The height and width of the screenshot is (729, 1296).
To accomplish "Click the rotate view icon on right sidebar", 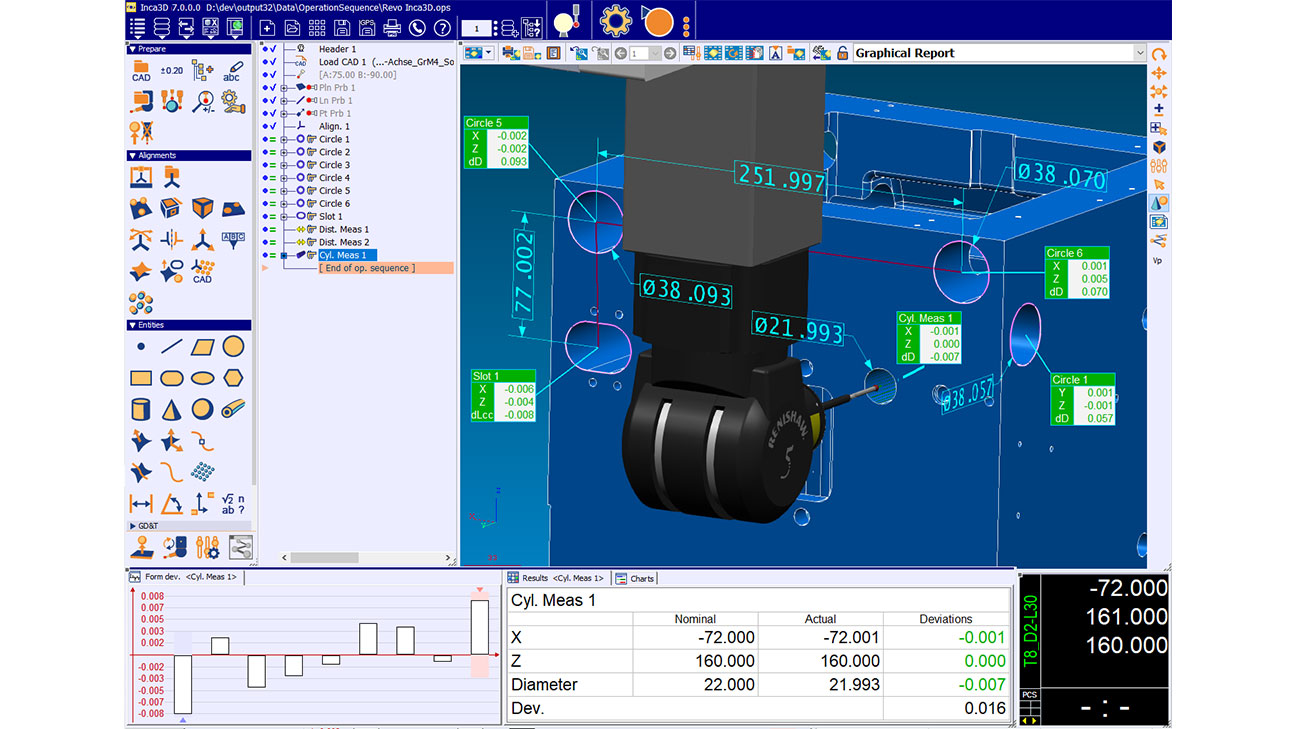I will point(1159,54).
